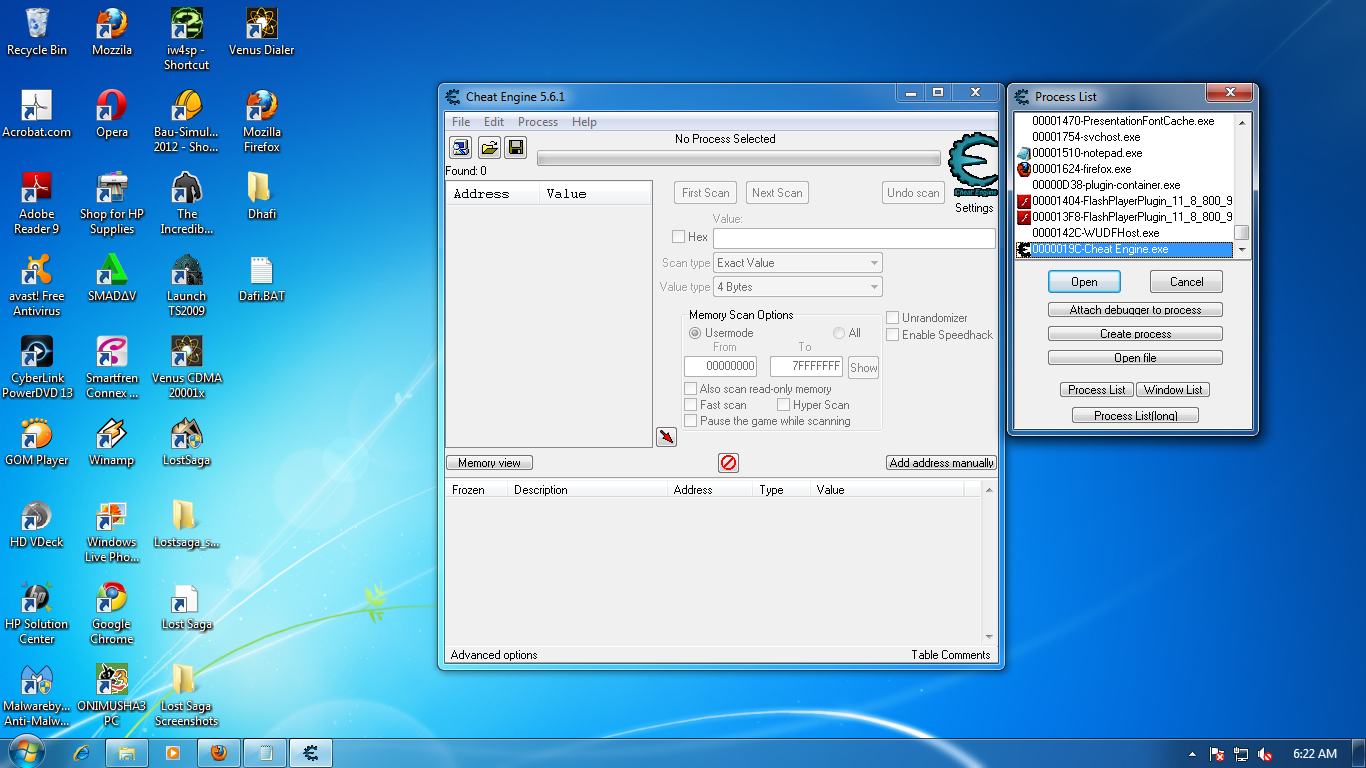This screenshot has width=1366, height=768.
Task: Open the Value type dropdown
Action: click(x=798, y=287)
